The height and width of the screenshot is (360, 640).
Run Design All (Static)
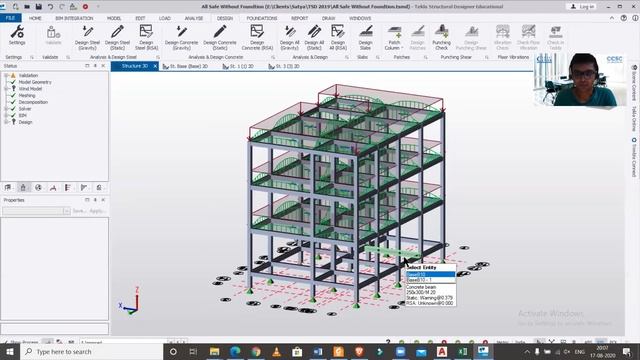pyautogui.click(x=314, y=37)
